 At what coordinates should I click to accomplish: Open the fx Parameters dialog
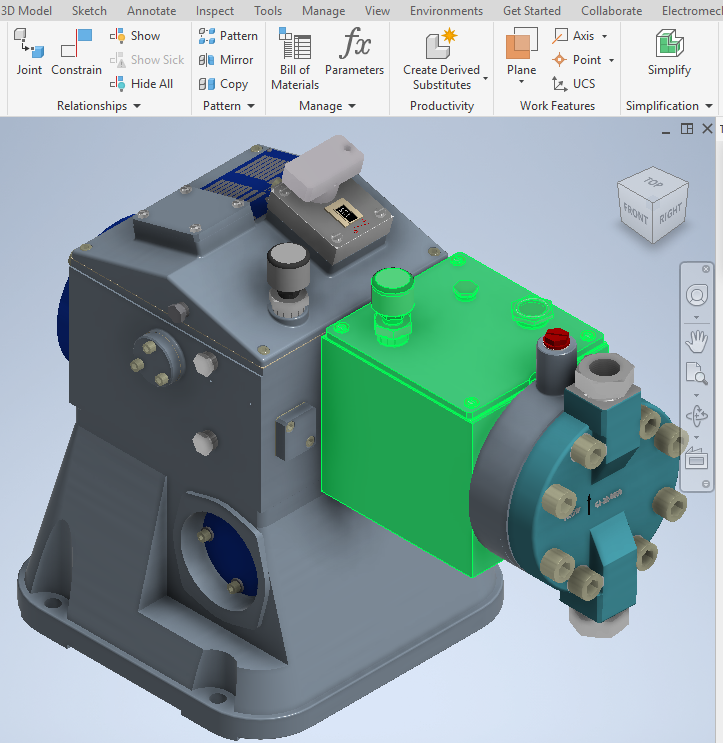pos(354,51)
